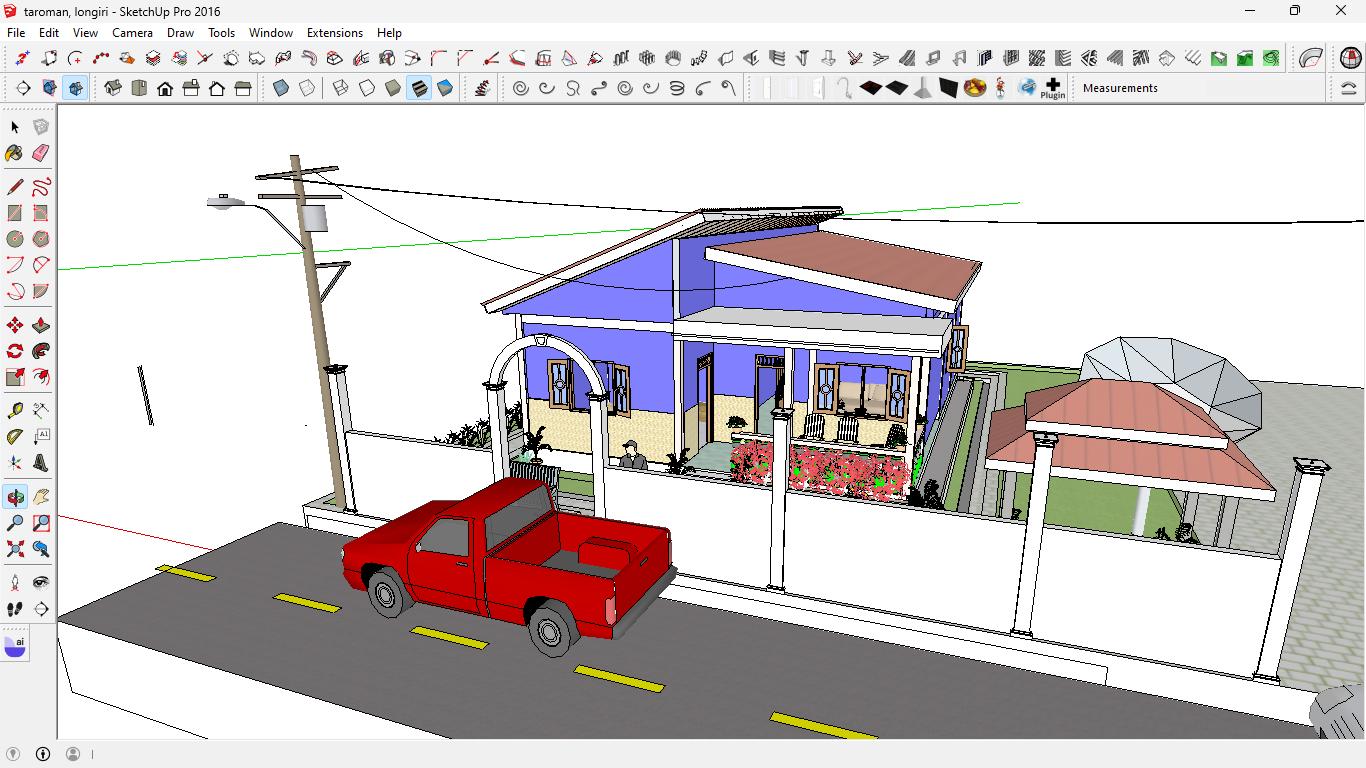The width and height of the screenshot is (1366, 768).
Task: Click the Plugin button
Action: (1053, 88)
